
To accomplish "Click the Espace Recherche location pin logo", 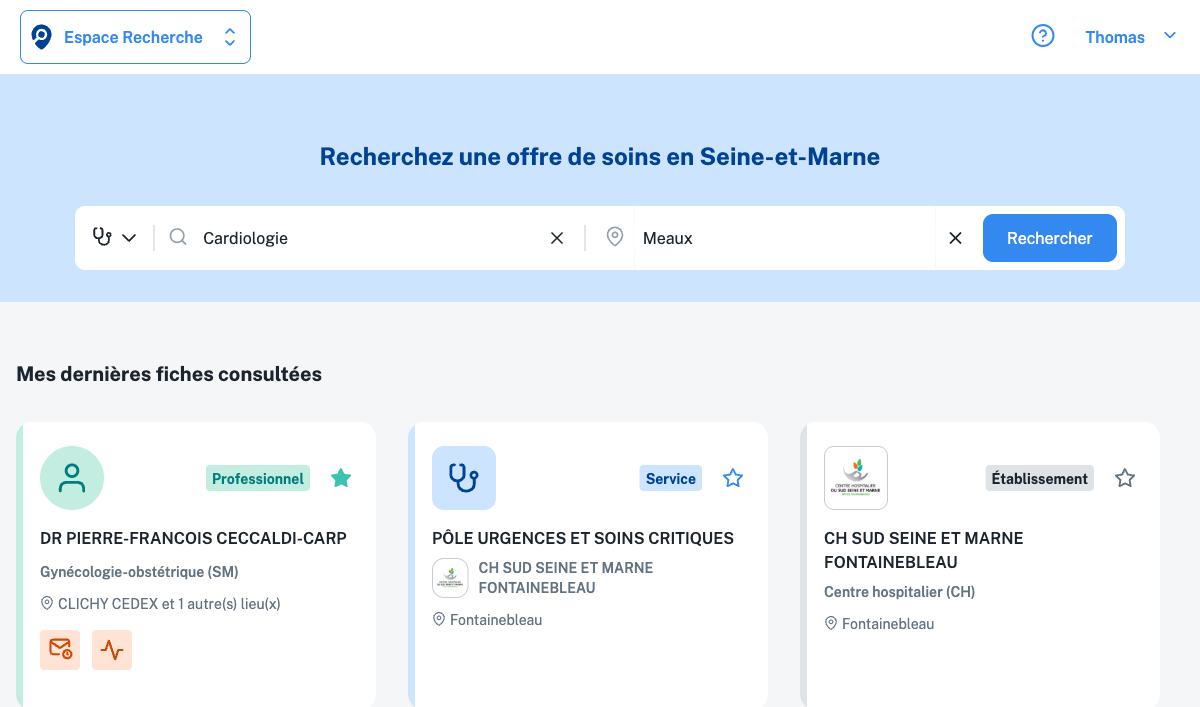I will coord(42,37).
